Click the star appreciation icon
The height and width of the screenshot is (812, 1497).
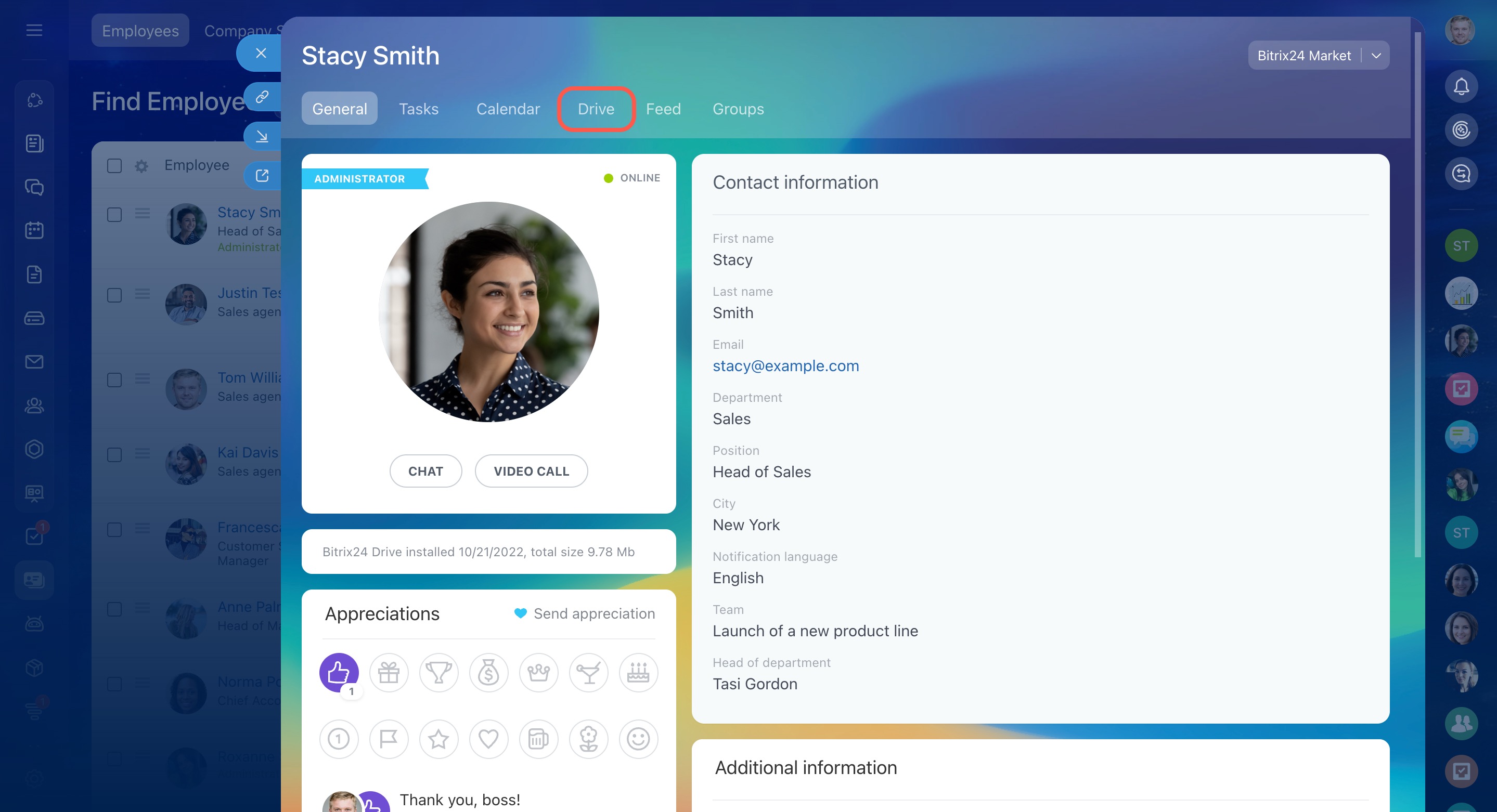(439, 739)
